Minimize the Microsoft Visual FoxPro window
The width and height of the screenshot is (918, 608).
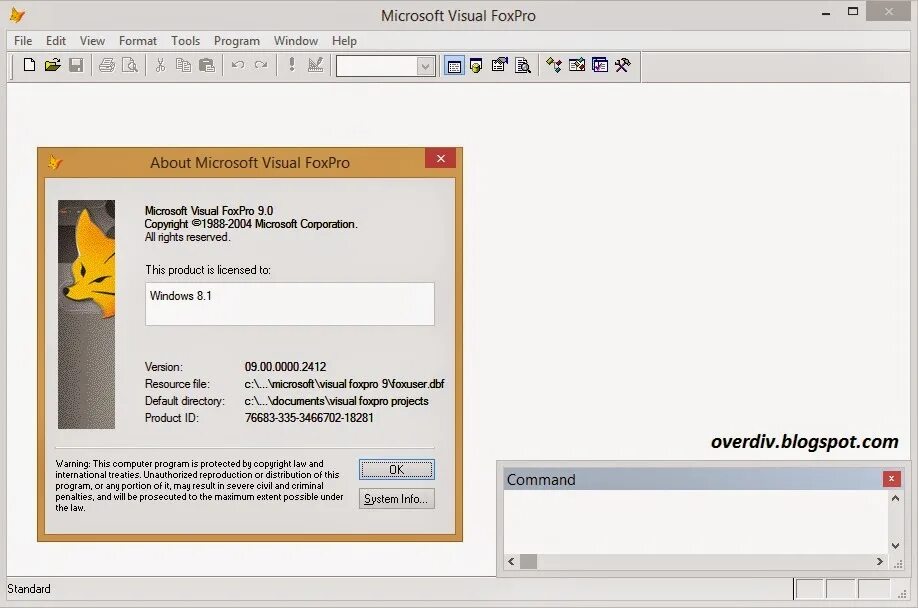click(826, 13)
